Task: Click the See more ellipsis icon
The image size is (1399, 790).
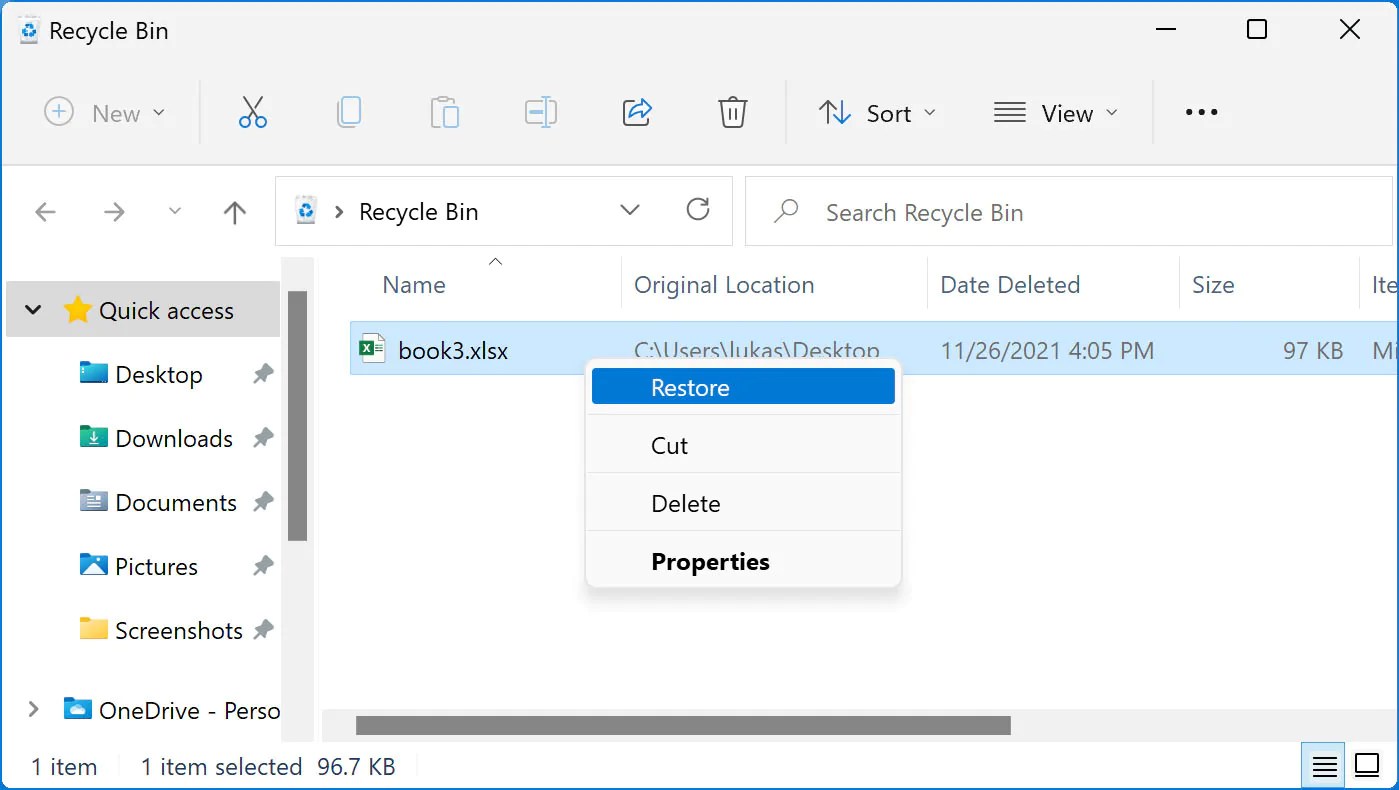Action: (1200, 112)
